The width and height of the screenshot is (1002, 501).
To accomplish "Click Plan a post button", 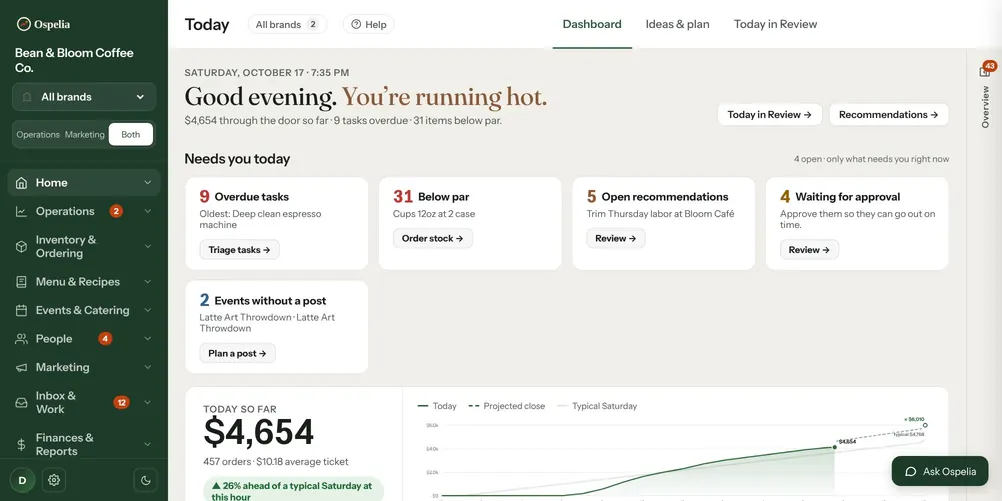I will pyautogui.click(x=237, y=353).
